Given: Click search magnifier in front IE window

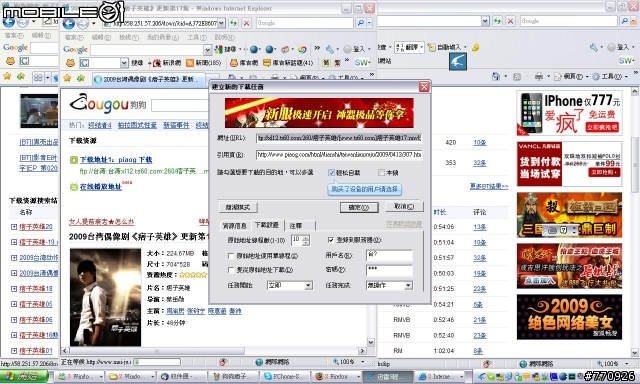Looking at the screenshot, I should click(360, 23).
